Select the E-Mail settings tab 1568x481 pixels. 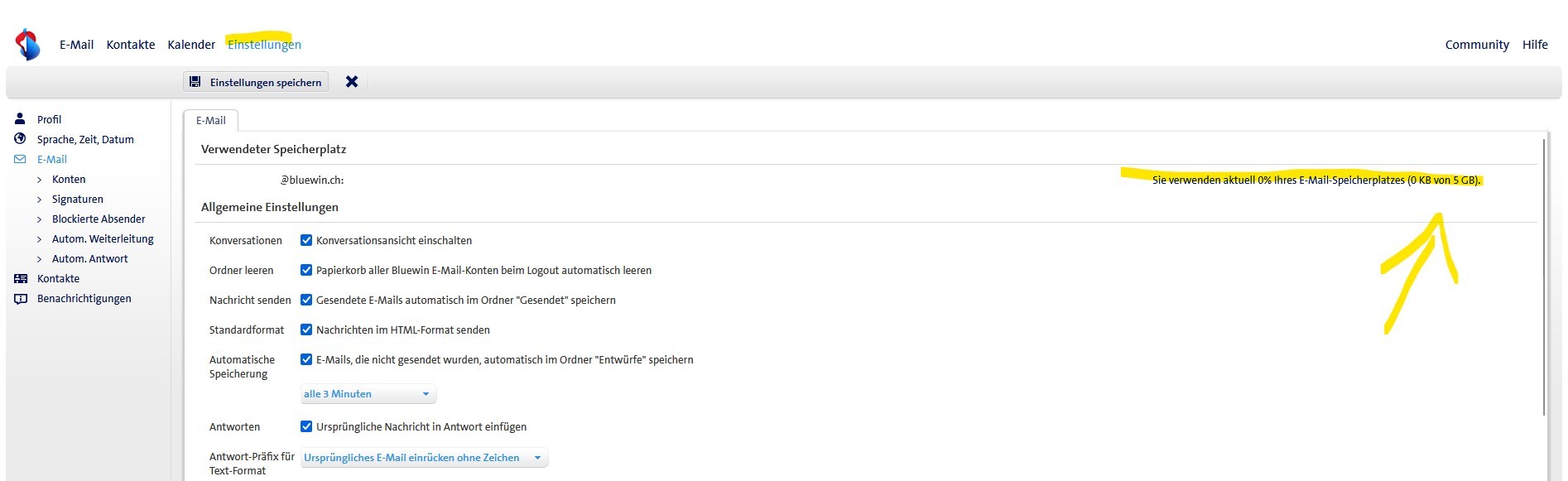211,120
